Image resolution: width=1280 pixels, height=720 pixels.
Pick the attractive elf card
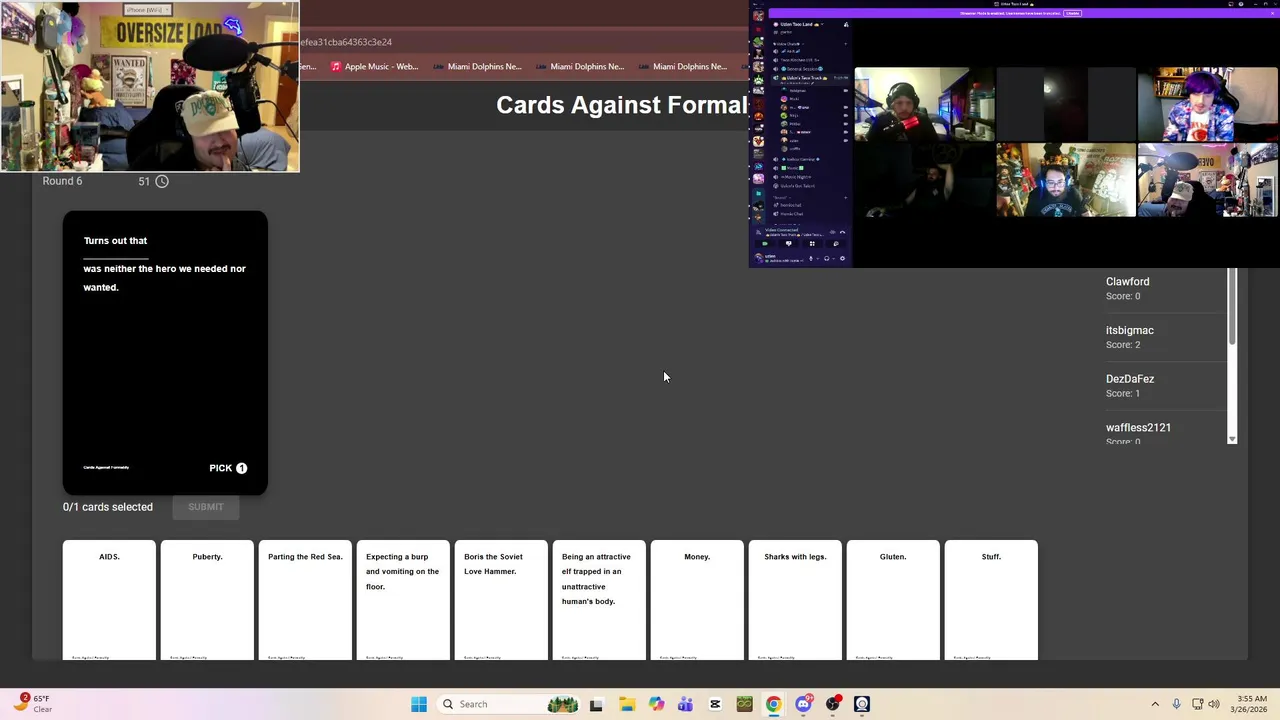click(599, 600)
